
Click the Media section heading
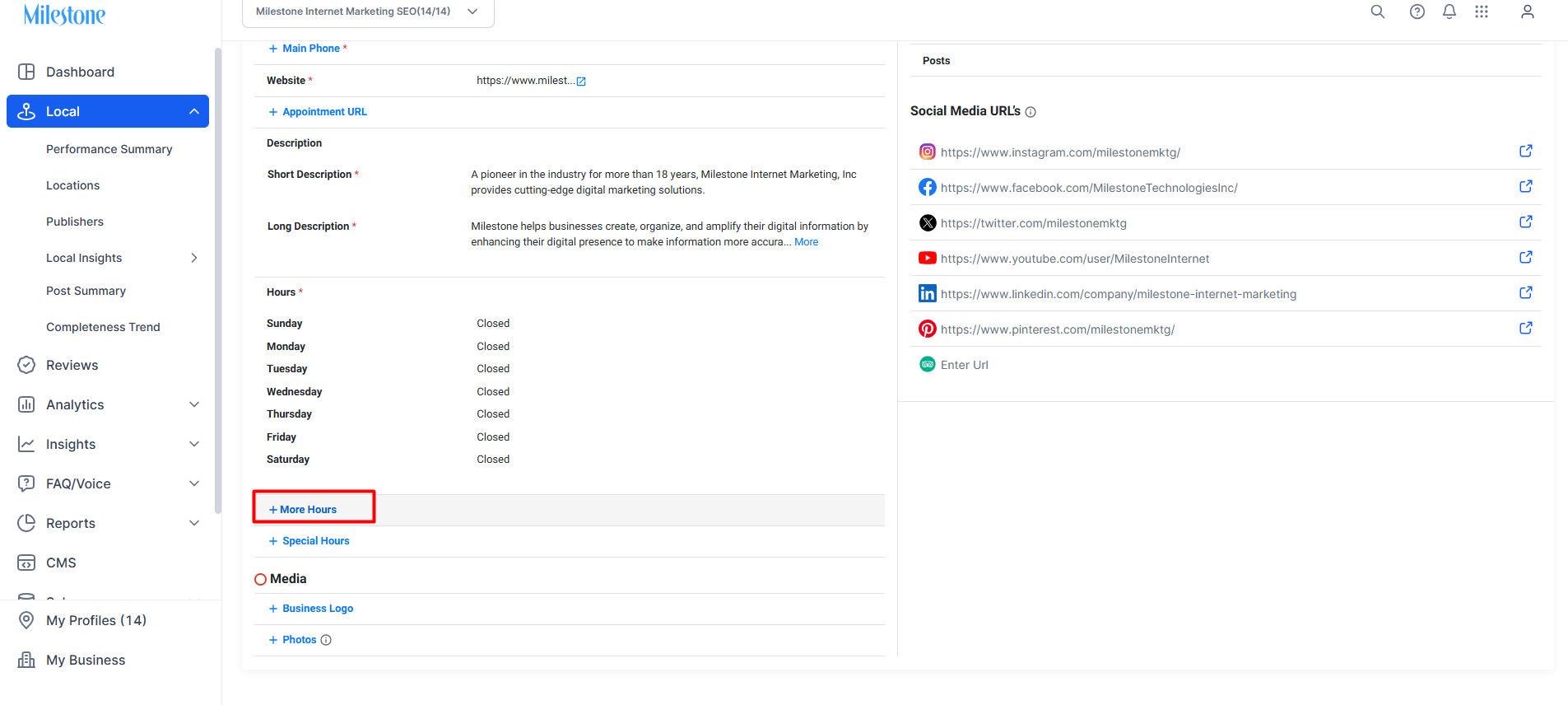point(288,579)
